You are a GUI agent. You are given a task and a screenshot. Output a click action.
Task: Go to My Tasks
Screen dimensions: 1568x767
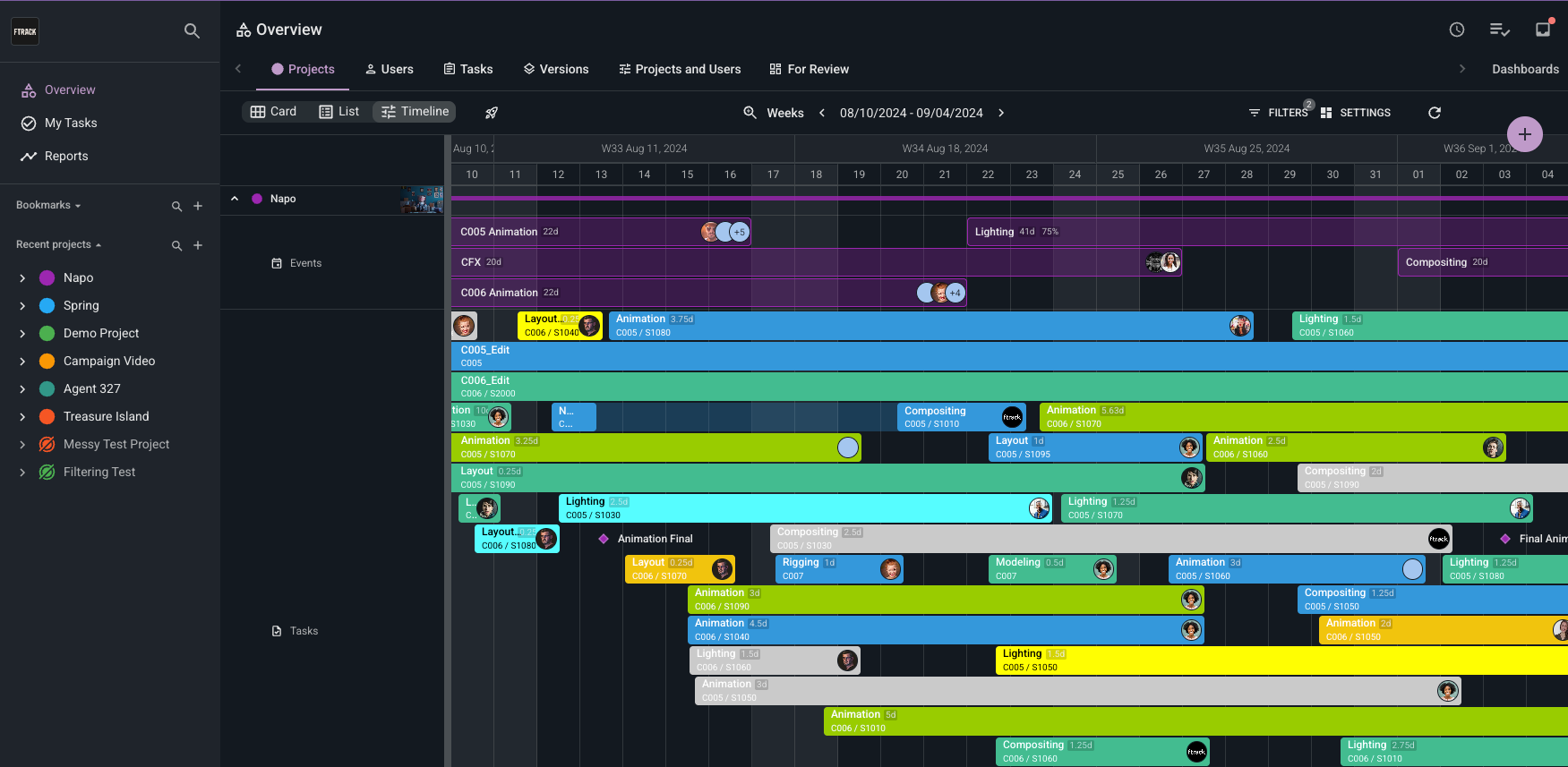(x=71, y=124)
